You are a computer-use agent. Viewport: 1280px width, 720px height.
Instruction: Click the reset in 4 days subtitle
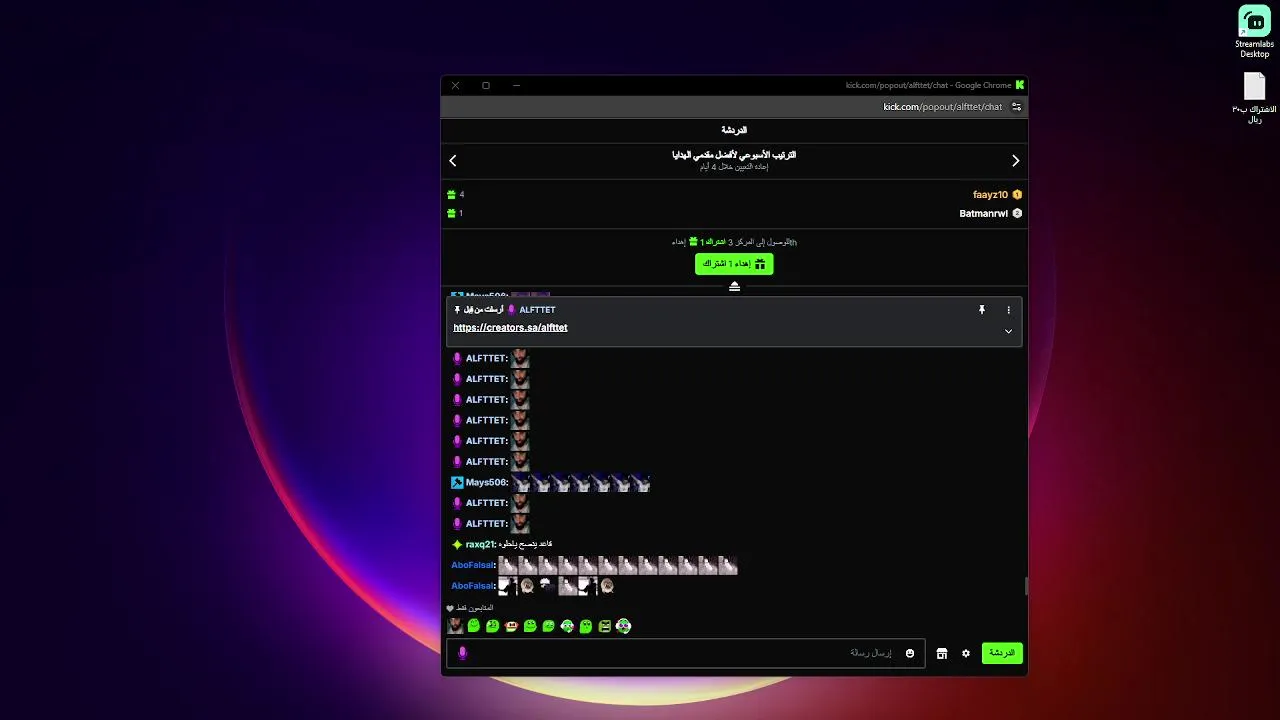[x=734, y=167]
